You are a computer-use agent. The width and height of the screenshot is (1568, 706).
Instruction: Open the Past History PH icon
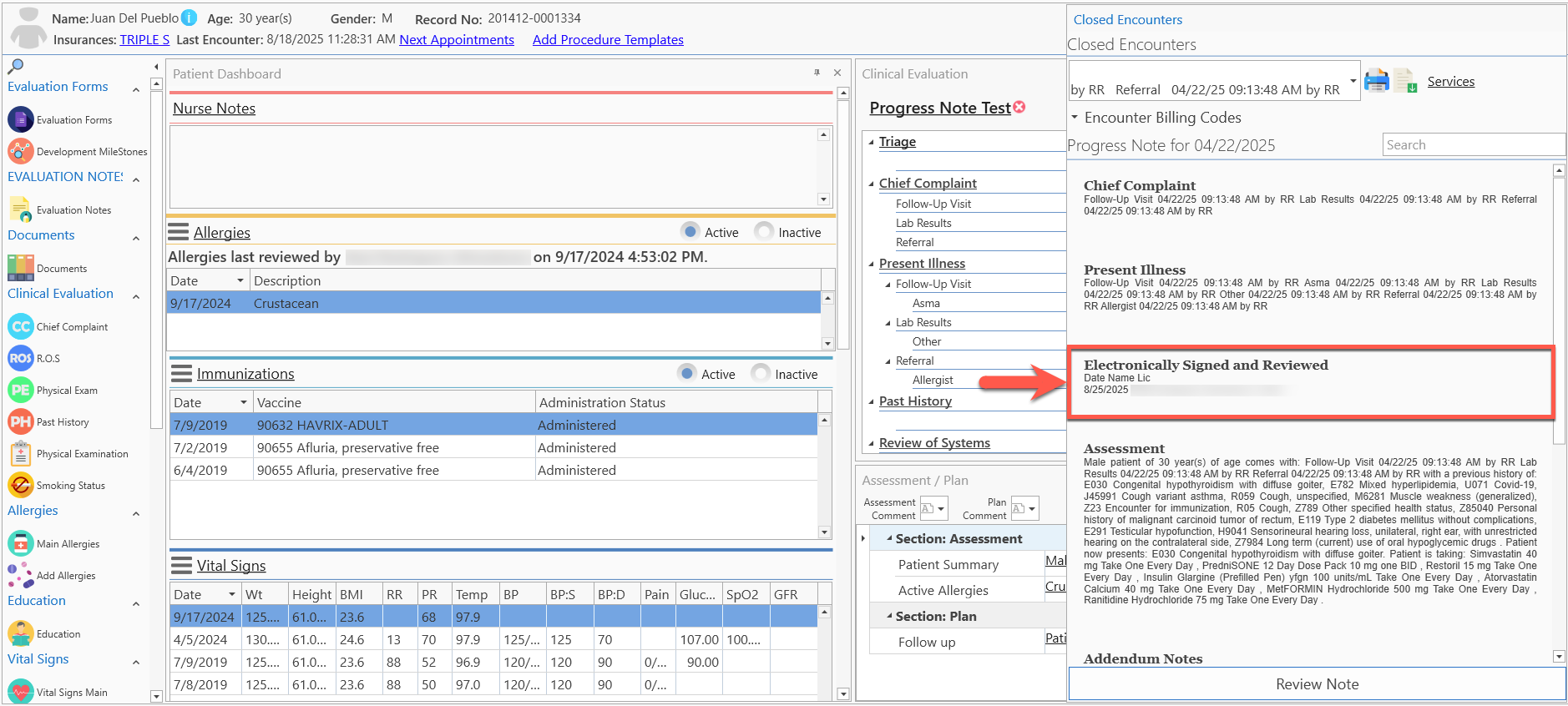[x=20, y=421]
